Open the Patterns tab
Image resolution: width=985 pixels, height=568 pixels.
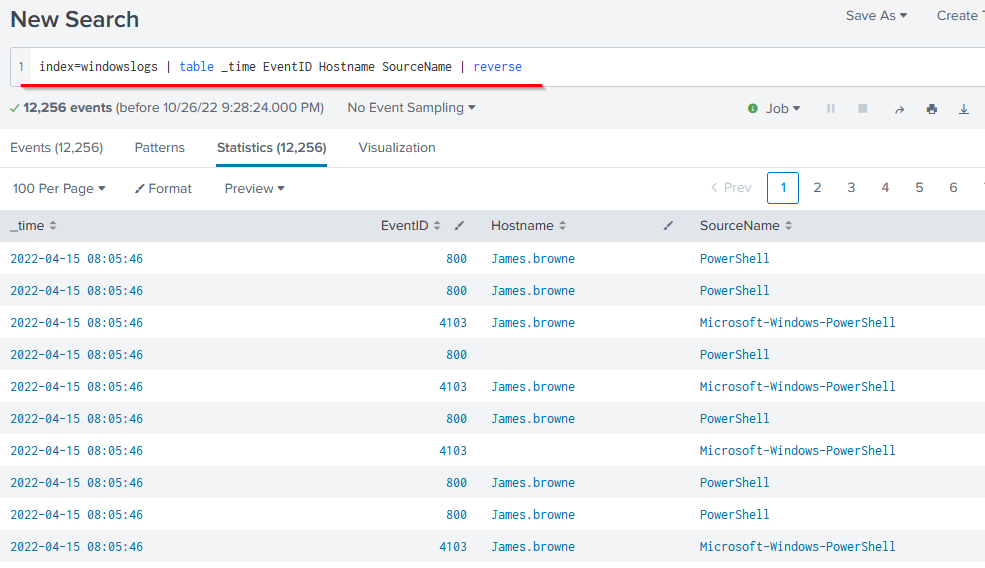(x=160, y=147)
